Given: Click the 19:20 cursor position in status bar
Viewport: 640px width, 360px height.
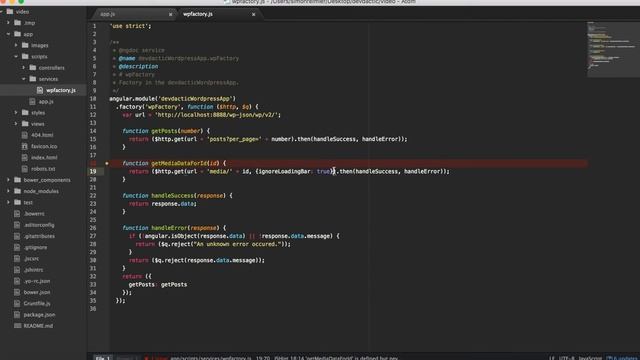Looking at the screenshot, I should (x=263, y=358).
